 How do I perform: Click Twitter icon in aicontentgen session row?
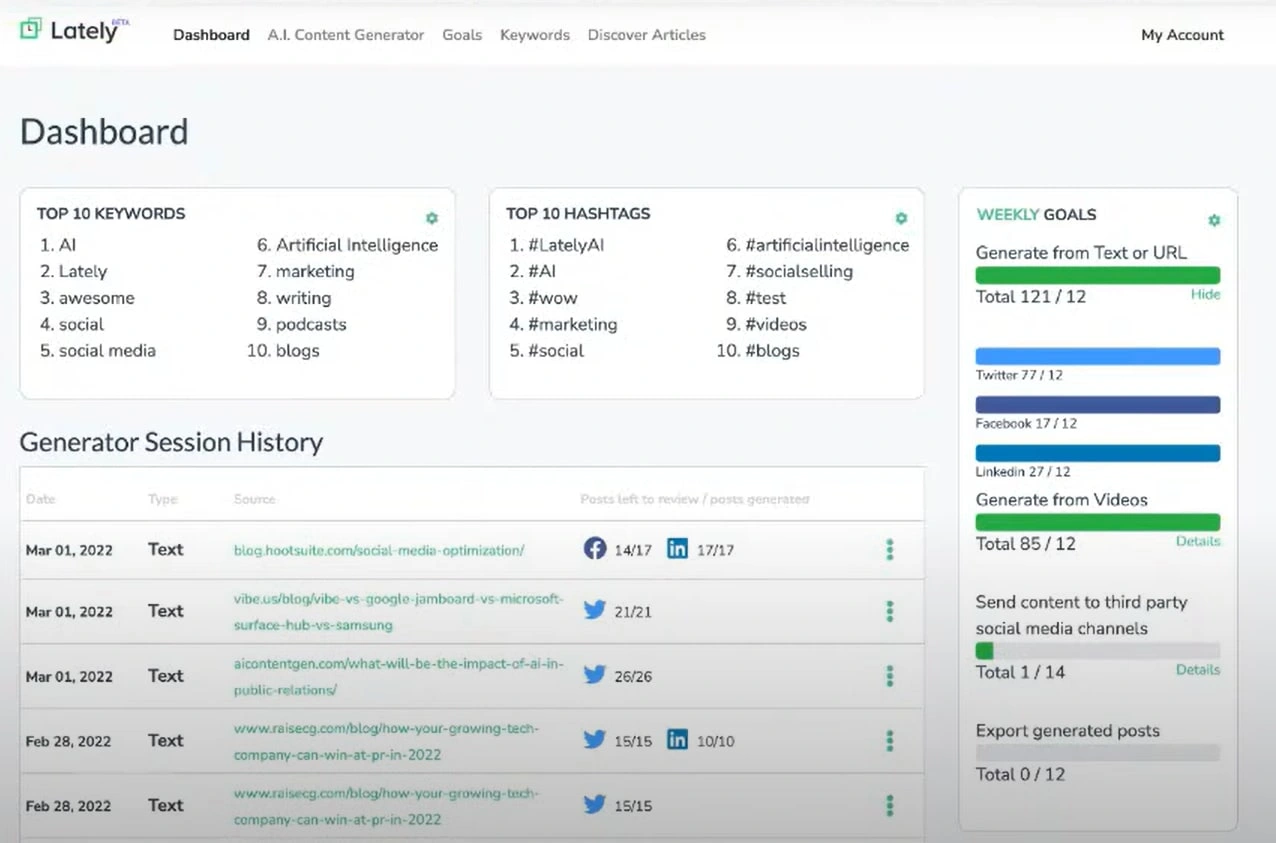tap(595, 674)
